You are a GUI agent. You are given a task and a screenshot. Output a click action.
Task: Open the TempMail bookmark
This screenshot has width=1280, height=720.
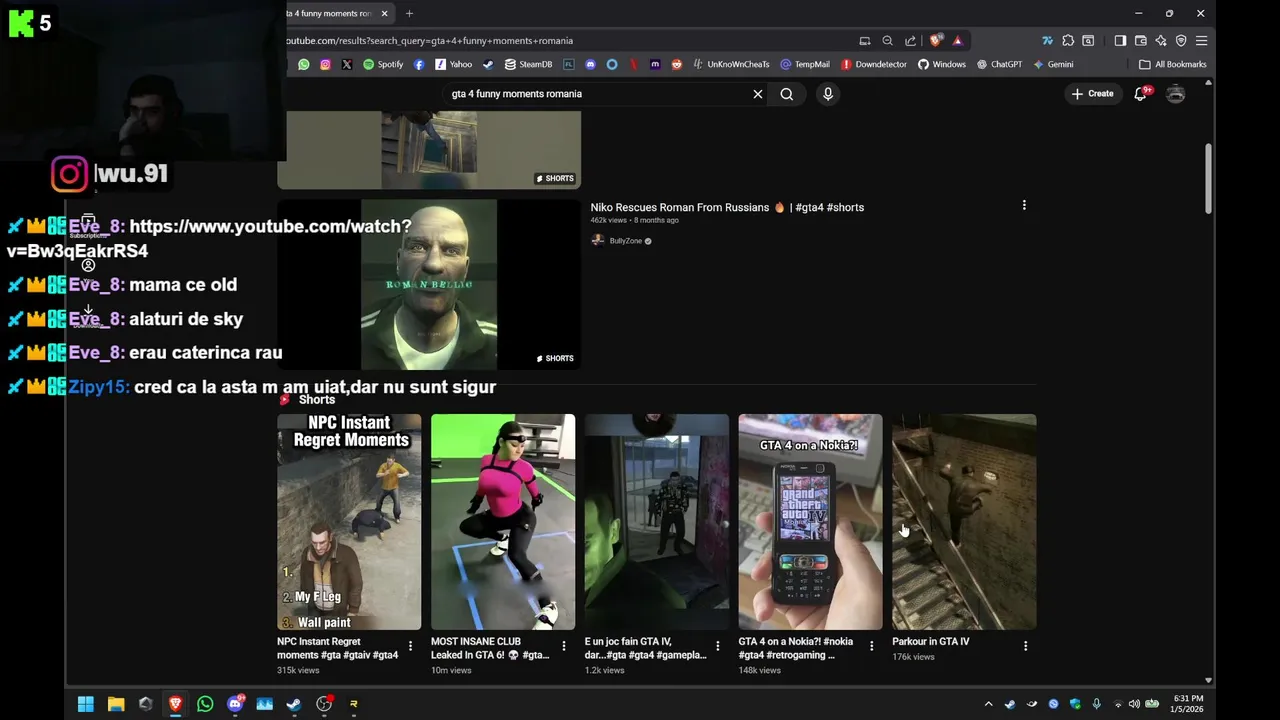tap(805, 64)
